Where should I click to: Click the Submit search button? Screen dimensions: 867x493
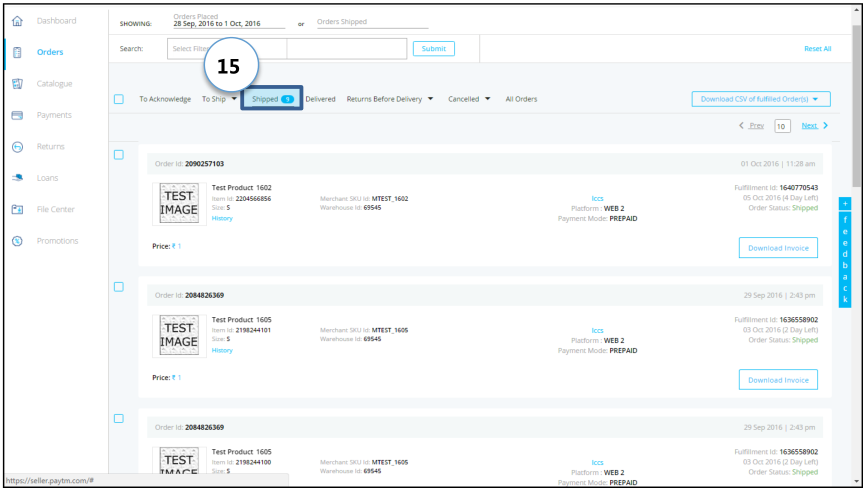click(434, 49)
